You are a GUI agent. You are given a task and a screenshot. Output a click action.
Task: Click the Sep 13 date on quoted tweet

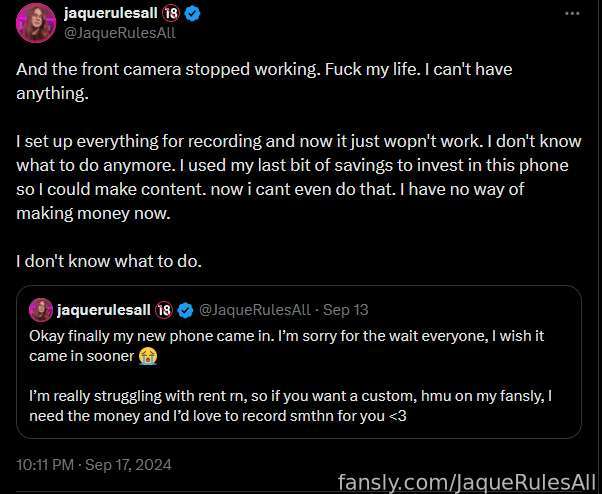tap(345, 310)
